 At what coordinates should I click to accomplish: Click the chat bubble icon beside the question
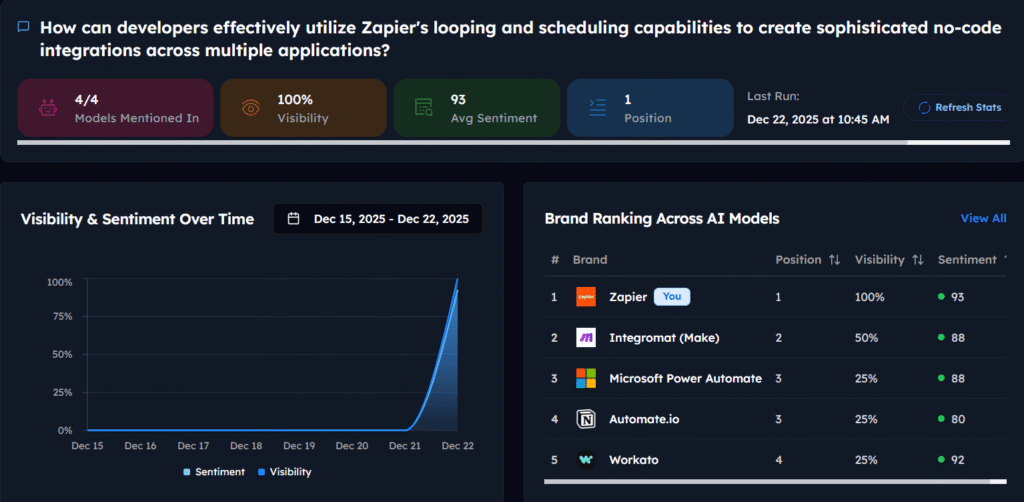tap(24, 27)
